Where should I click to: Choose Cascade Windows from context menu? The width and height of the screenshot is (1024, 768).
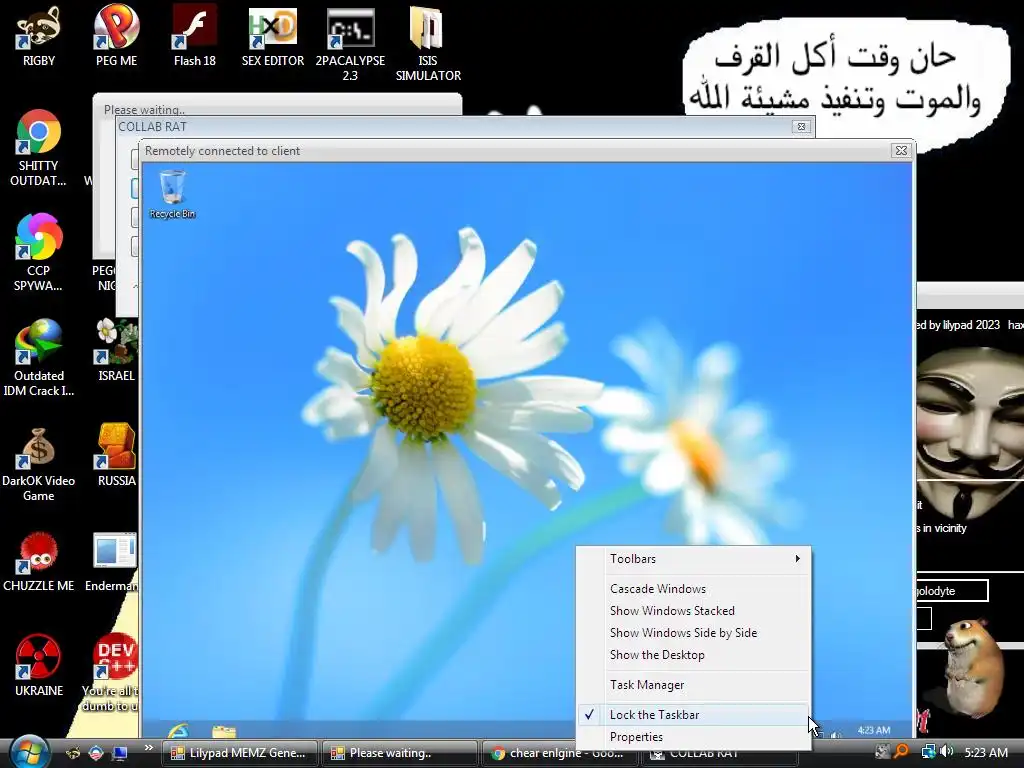pos(694,588)
